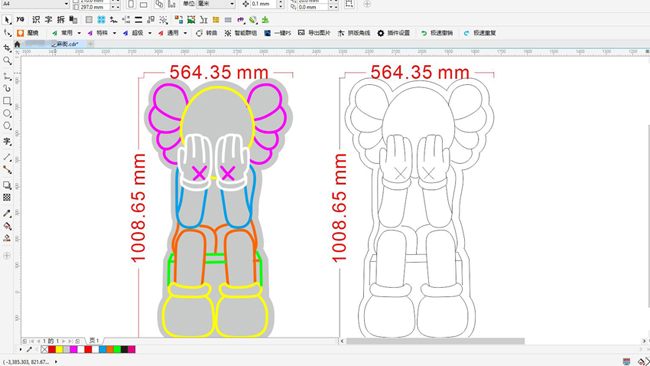Select the Eyedropper tool in toolbox
Viewport: 650px width, 366px height.
click(7, 213)
